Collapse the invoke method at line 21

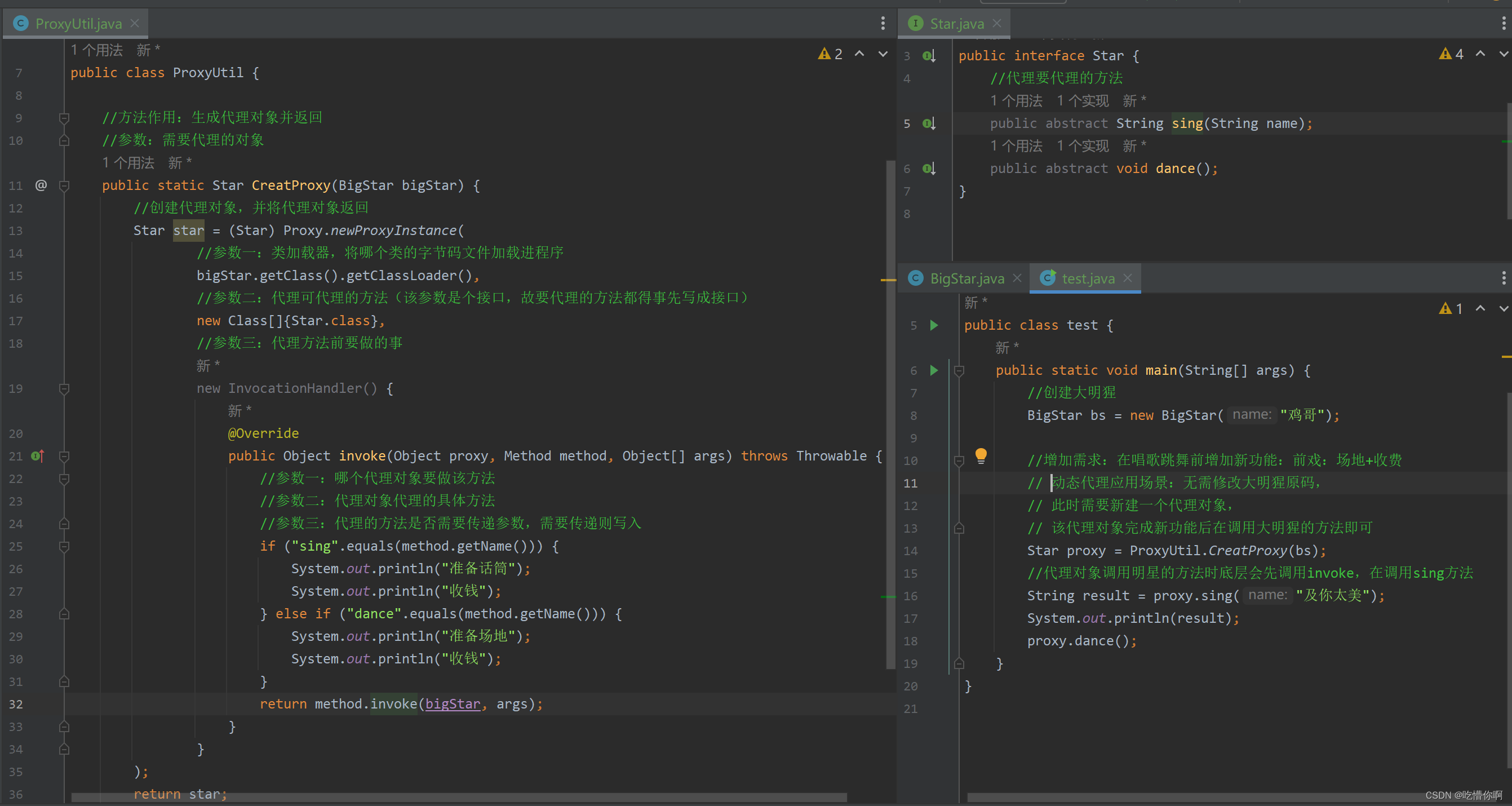coord(65,457)
